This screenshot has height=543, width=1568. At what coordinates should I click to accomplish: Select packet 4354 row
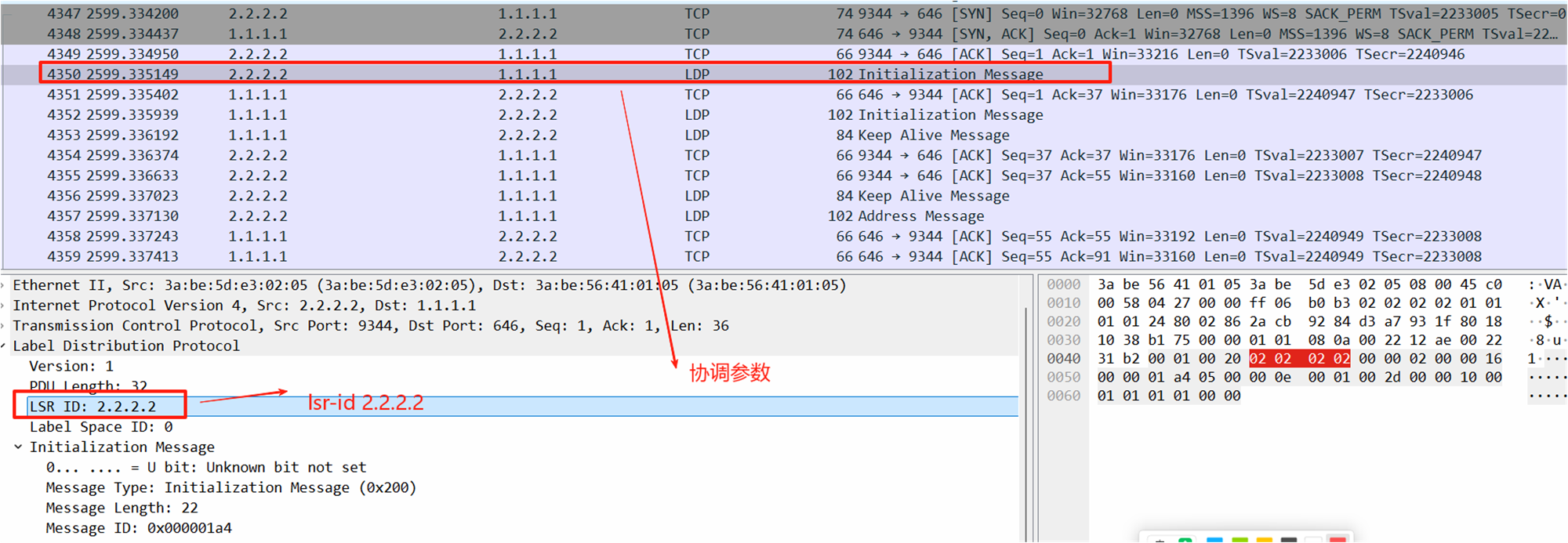pos(784,156)
